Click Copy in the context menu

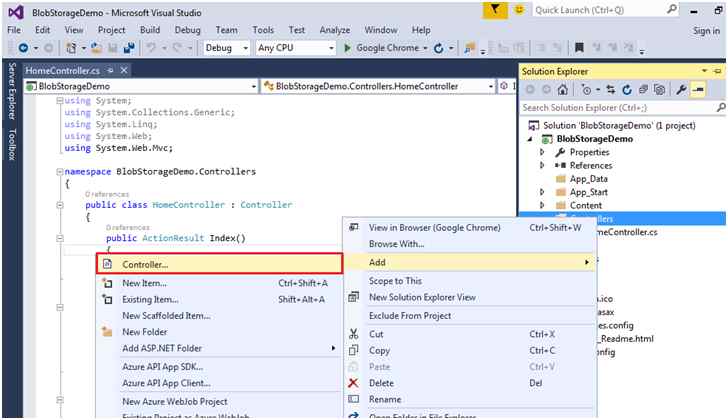click(470, 350)
